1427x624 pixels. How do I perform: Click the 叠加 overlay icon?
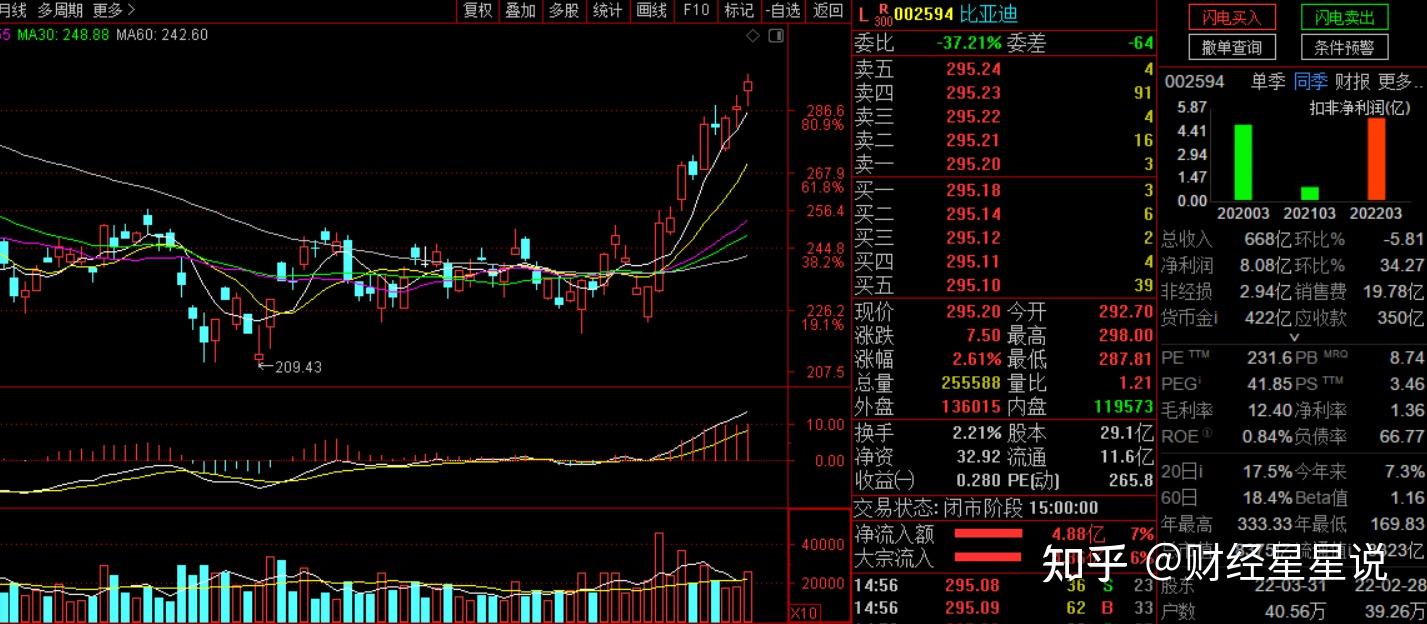pos(520,11)
